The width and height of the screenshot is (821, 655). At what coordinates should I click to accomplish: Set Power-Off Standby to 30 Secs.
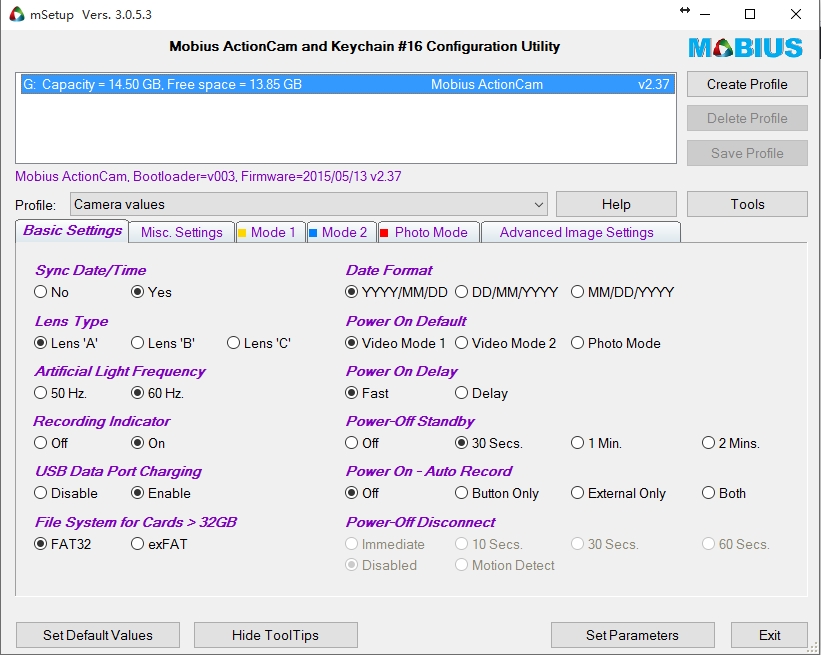point(489,443)
